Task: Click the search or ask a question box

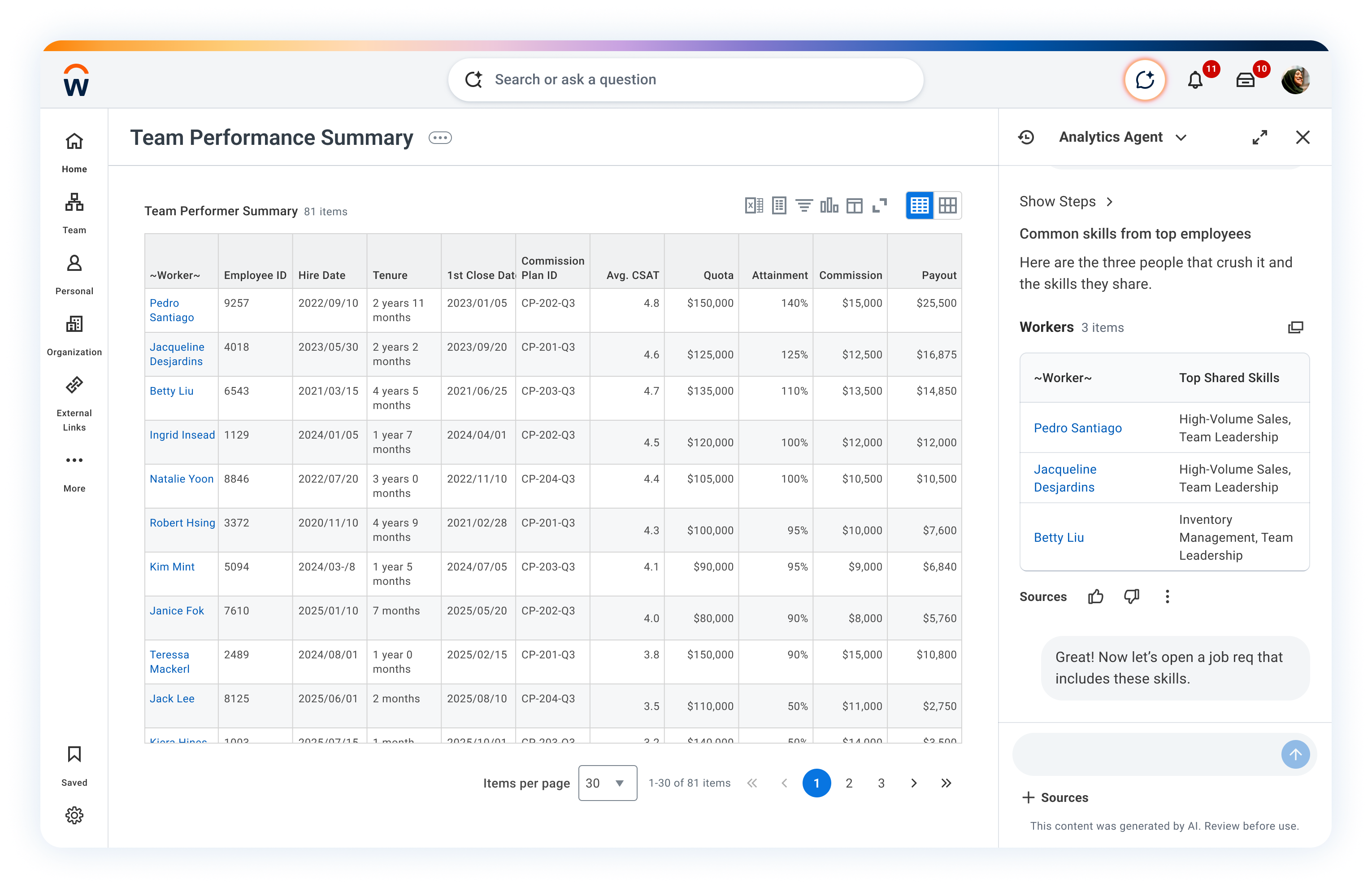Action: click(x=686, y=79)
